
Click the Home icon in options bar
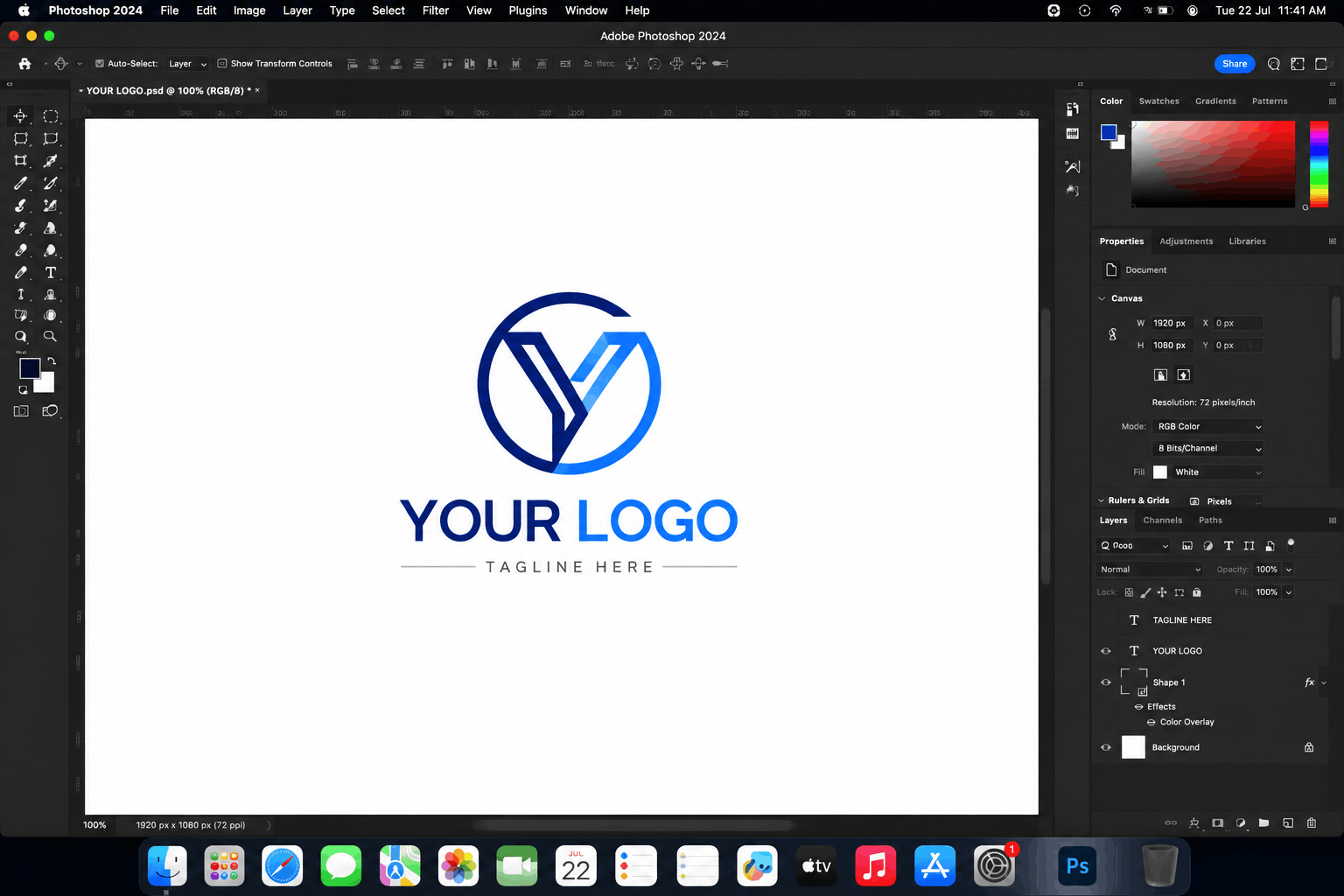click(x=24, y=64)
